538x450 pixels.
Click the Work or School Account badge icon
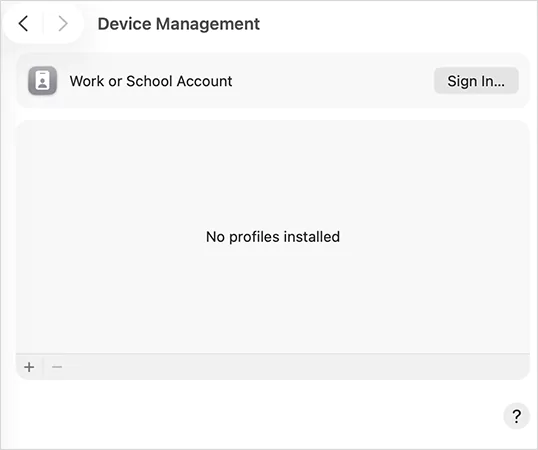(43, 81)
